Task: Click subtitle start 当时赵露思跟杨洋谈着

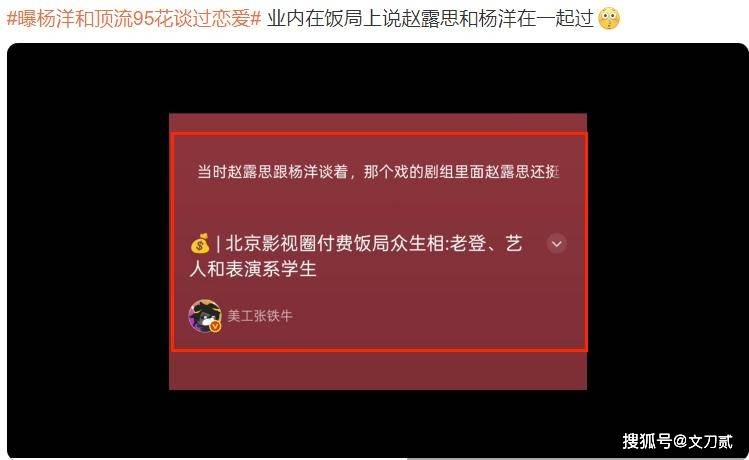Action: pos(272,171)
